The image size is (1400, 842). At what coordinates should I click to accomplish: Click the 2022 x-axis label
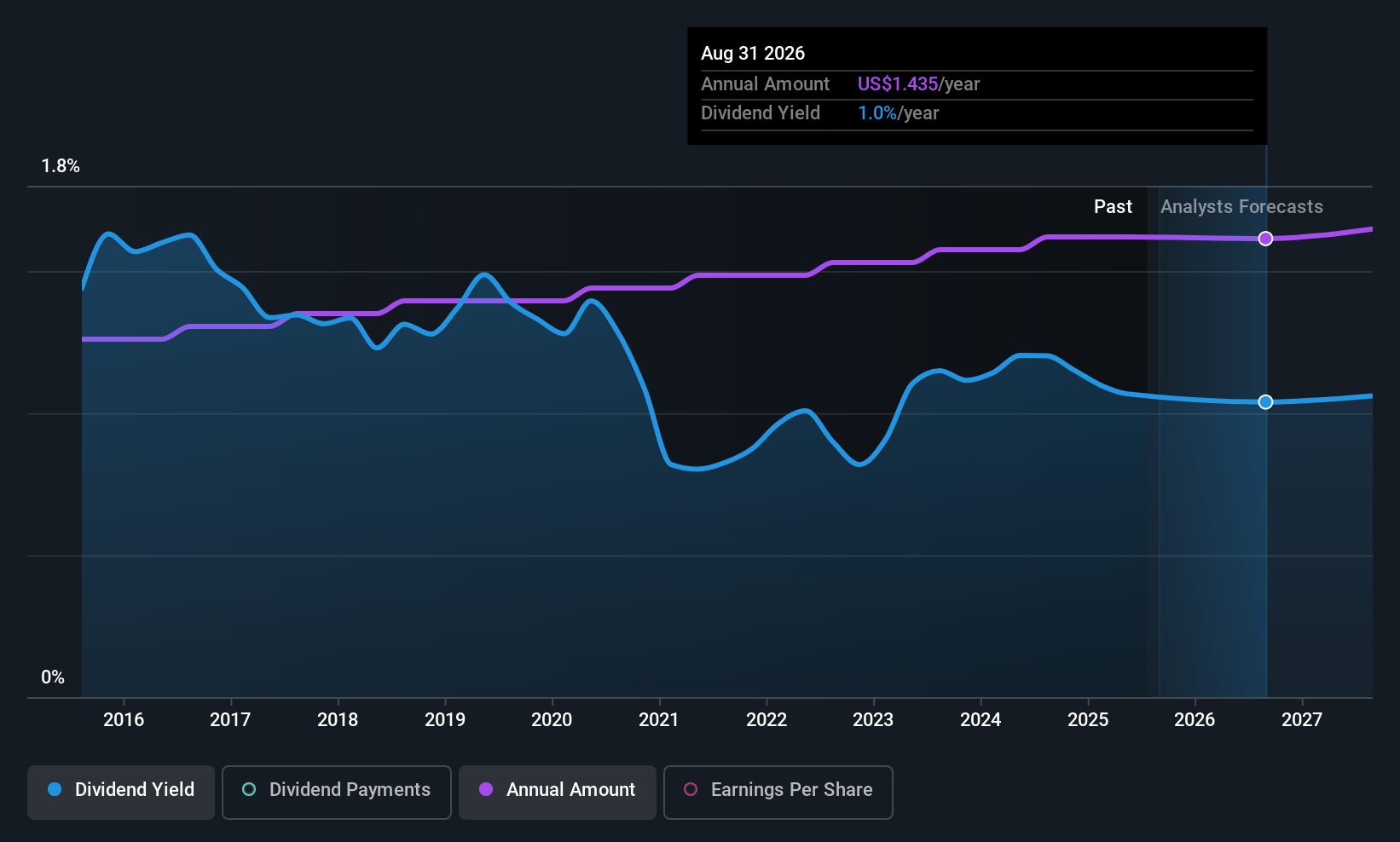click(767, 720)
